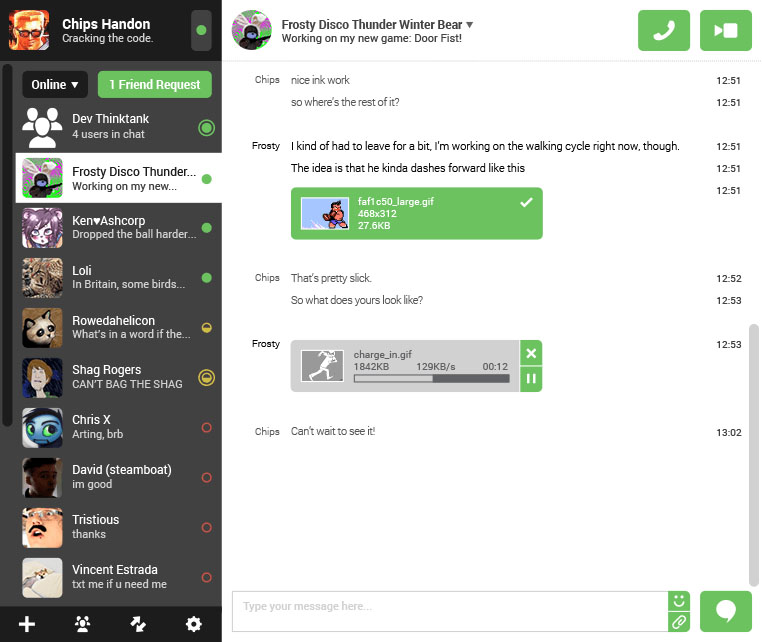Screen dimensions: 762x642
Task: Attach a file using the paperclip icon
Action: coord(679,621)
